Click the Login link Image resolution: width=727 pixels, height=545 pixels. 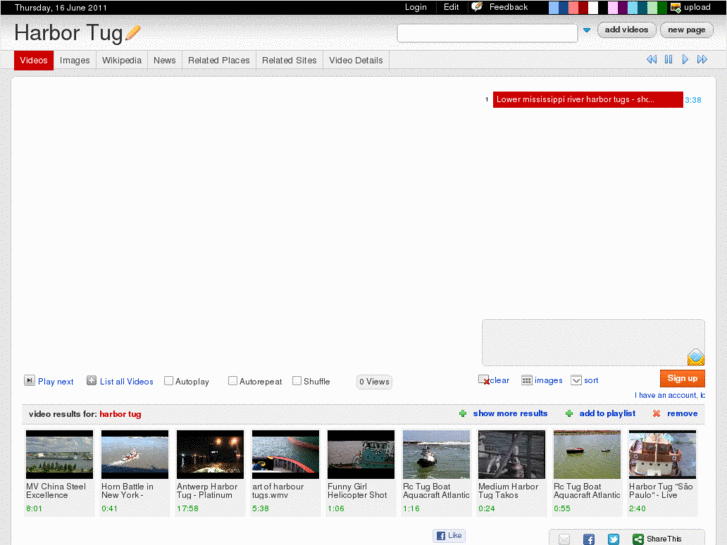pyautogui.click(x=415, y=7)
